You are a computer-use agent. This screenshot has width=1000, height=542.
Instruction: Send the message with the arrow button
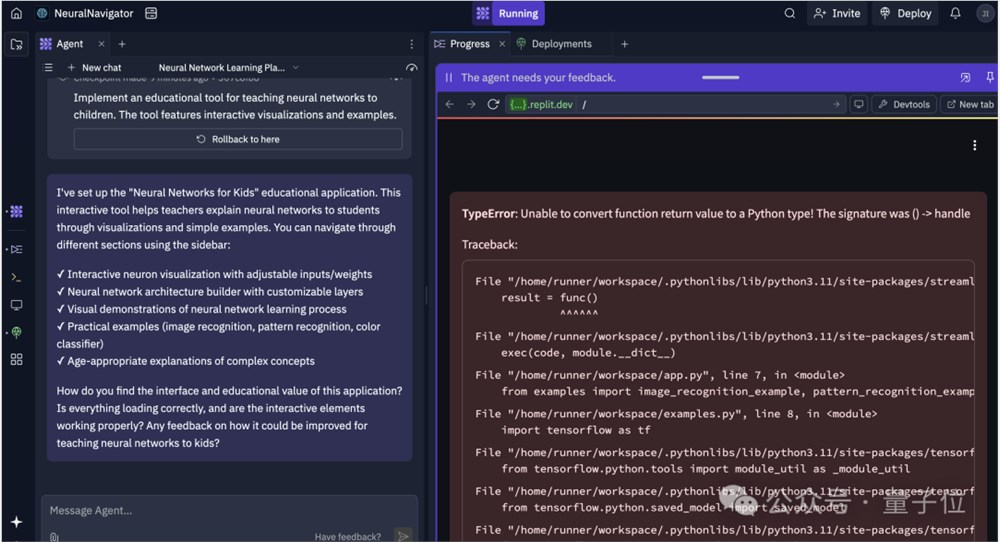click(403, 536)
